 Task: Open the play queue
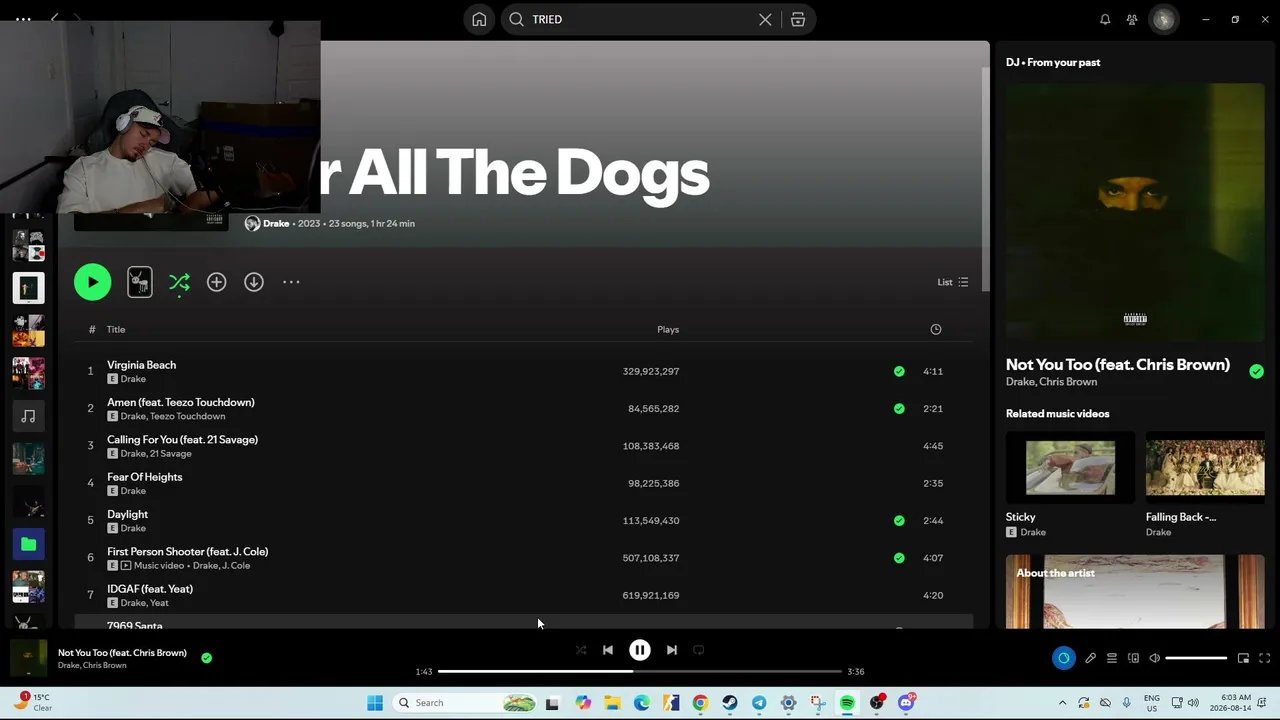[1111, 658]
